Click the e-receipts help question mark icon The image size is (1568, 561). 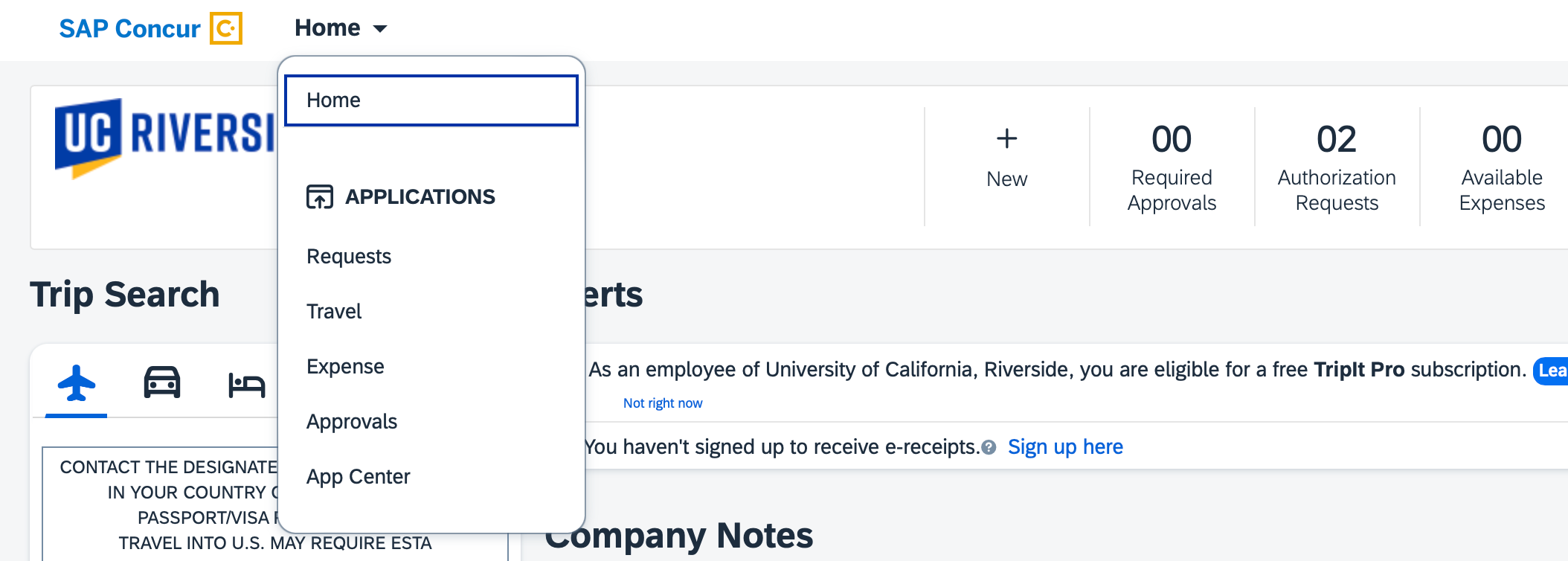[989, 447]
